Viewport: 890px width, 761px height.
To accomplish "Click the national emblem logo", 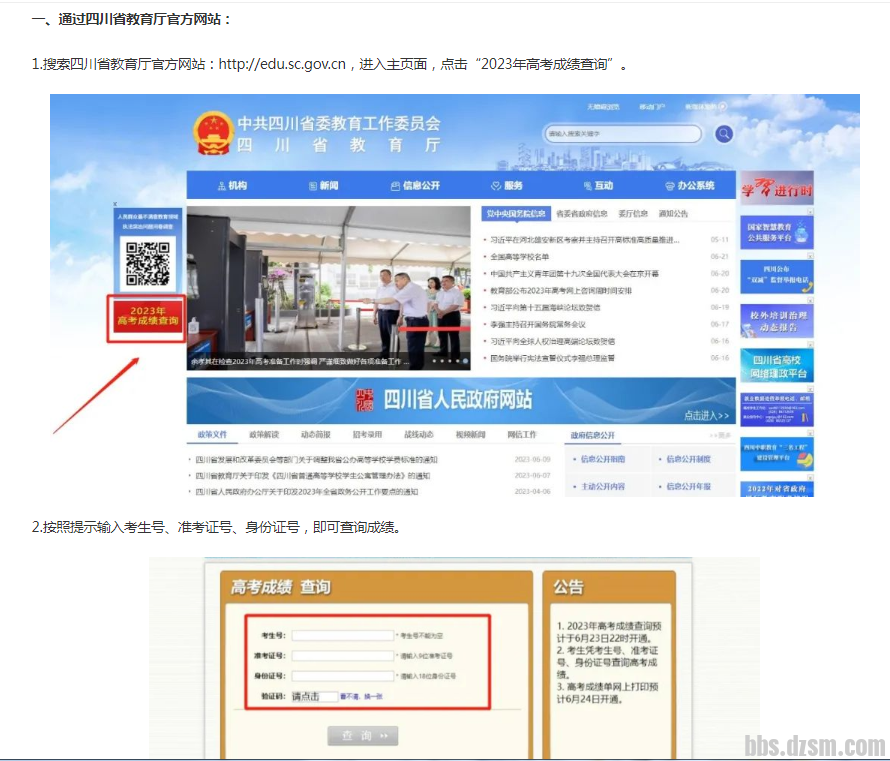I will pyautogui.click(x=211, y=133).
